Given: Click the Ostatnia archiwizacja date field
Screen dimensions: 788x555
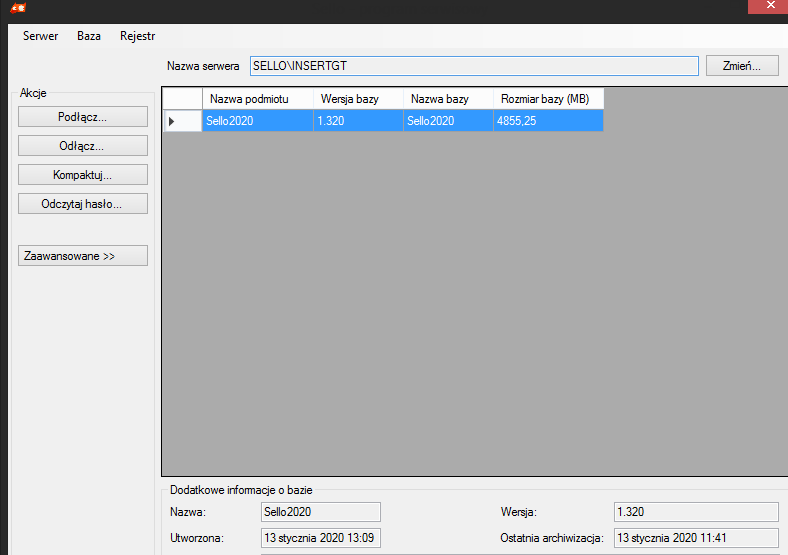Looking at the screenshot, I should click(x=695, y=538).
